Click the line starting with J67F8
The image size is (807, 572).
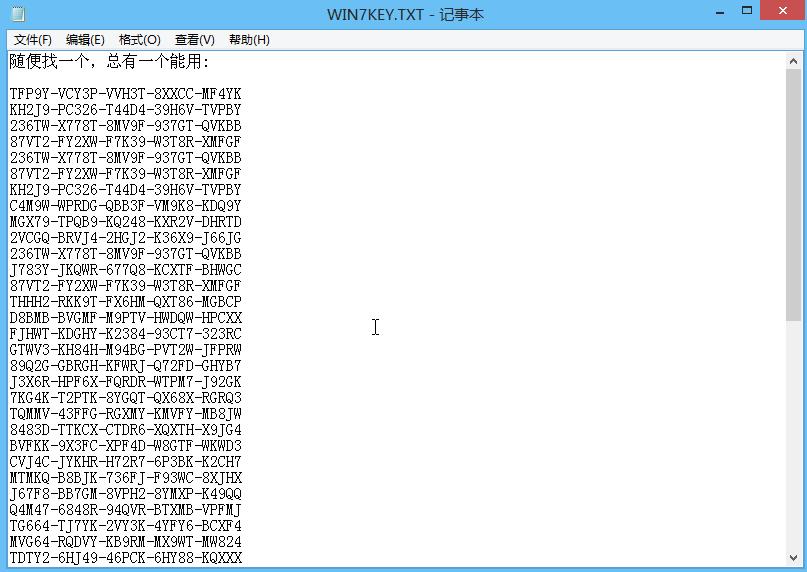(x=126, y=494)
